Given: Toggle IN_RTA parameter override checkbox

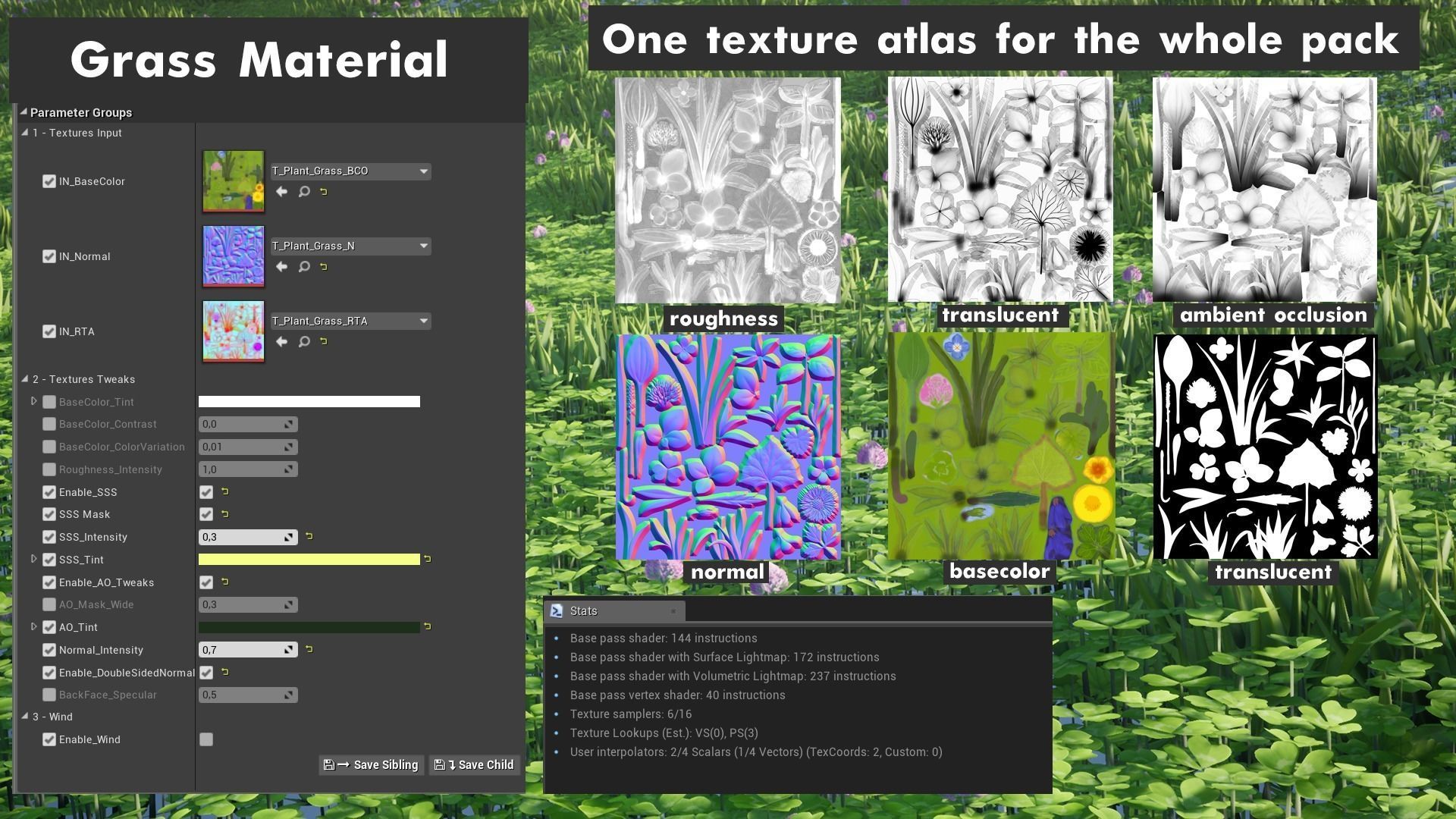Looking at the screenshot, I should coord(49,331).
